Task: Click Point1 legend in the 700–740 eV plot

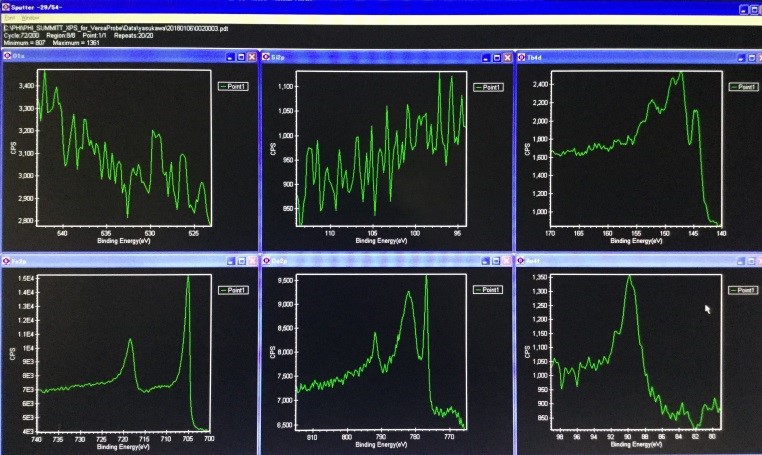Action: [235, 289]
